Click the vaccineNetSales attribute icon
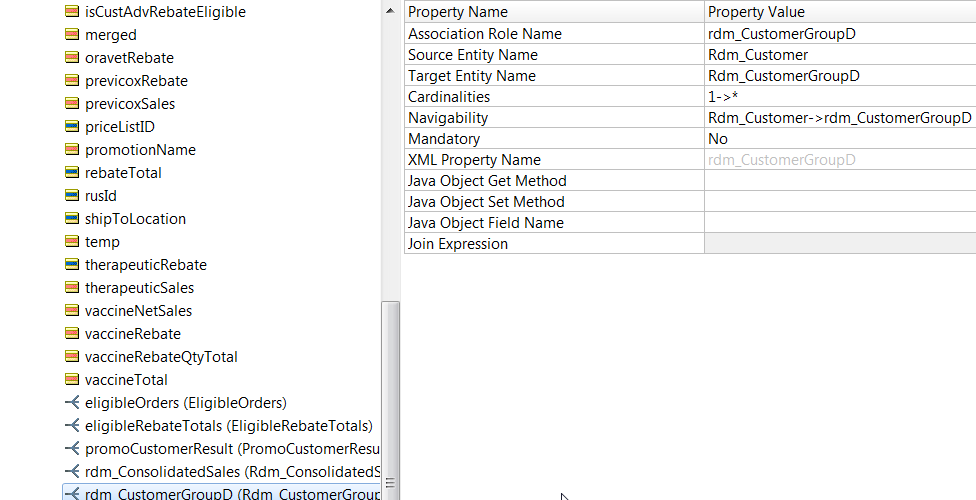Image resolution: width=976 pixels, height=500 pixels. click(72, 311)
